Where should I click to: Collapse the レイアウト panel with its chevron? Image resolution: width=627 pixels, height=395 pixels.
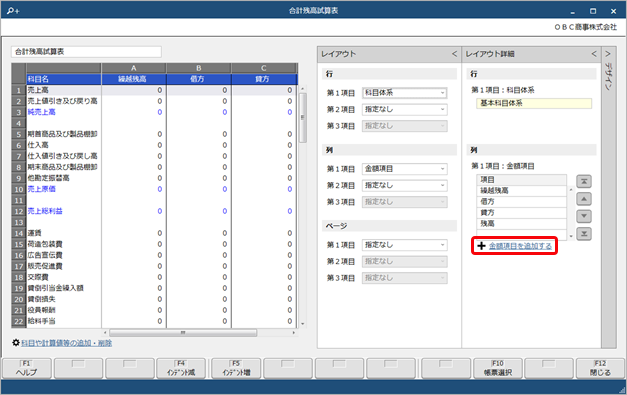pos(454,54)
